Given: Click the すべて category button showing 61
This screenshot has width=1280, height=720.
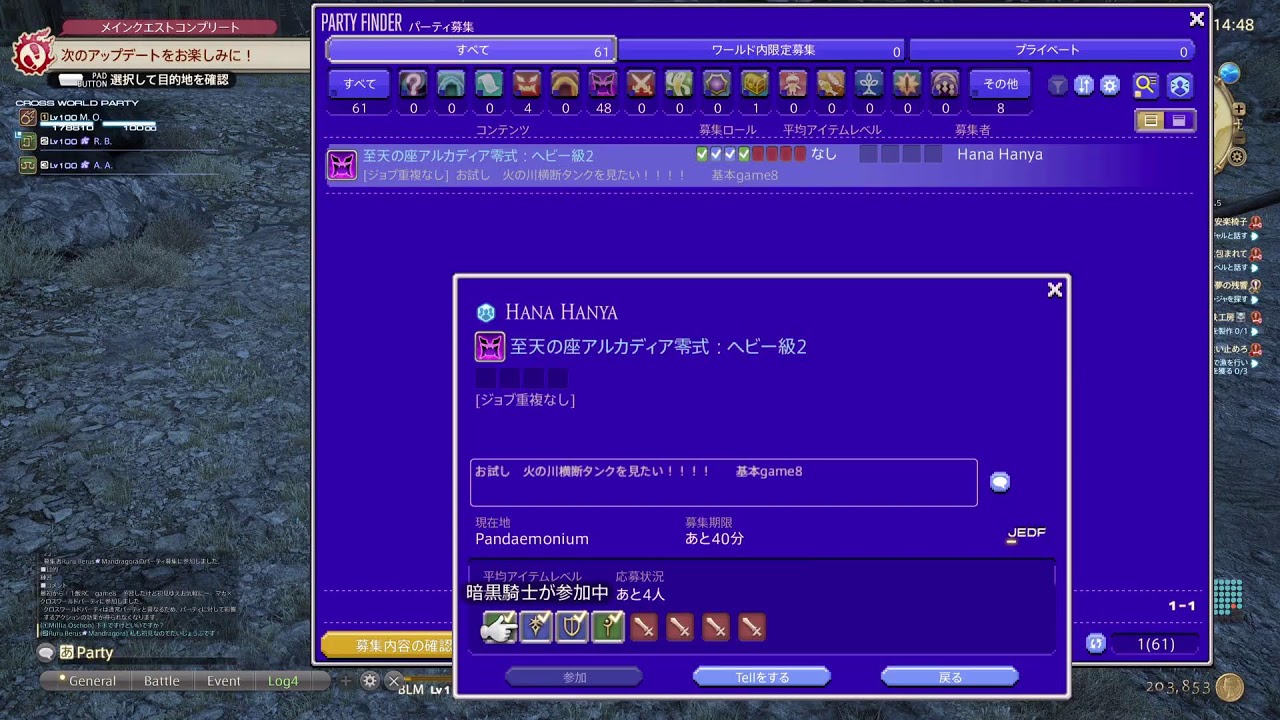Looking at the screenshot, I should tap(359, 84).
